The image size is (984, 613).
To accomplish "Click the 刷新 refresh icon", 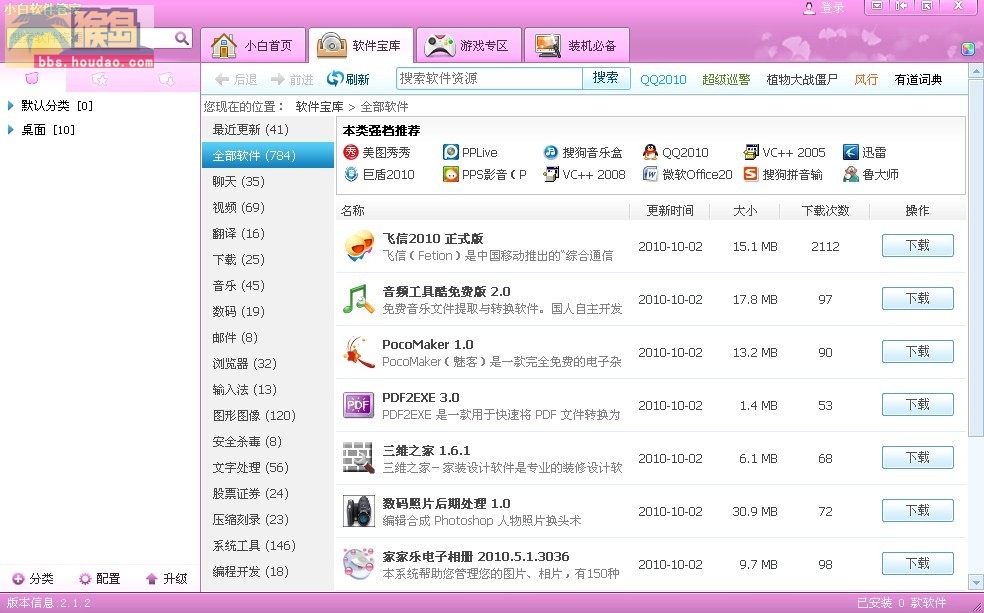I will point(335,78).
